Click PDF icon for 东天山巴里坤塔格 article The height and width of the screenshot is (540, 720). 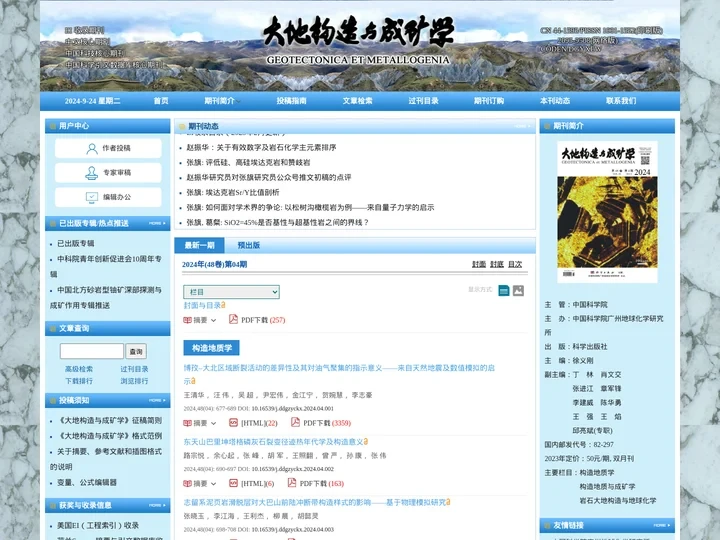coord(292,483)
